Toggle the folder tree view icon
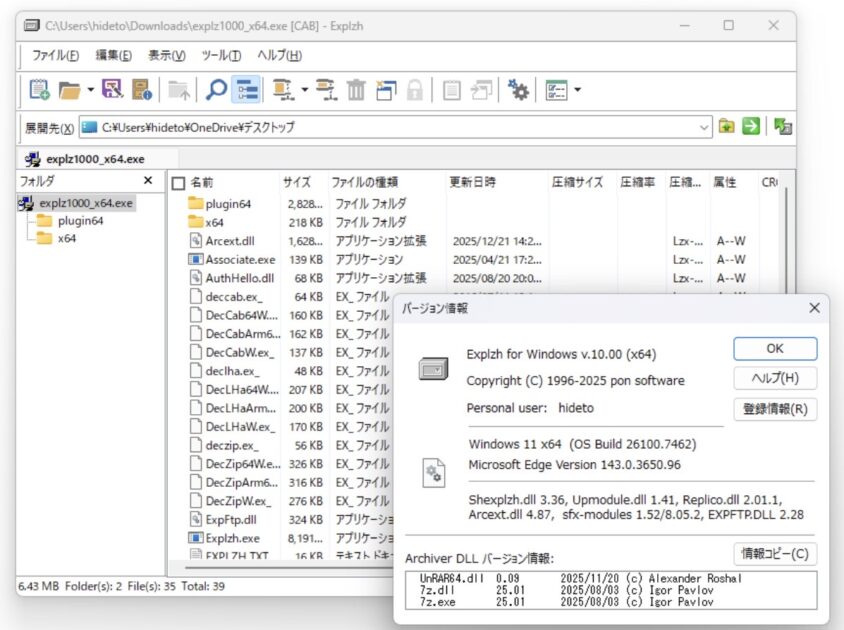The height and width of the screenshot is (630, 844). click(246, 91)
